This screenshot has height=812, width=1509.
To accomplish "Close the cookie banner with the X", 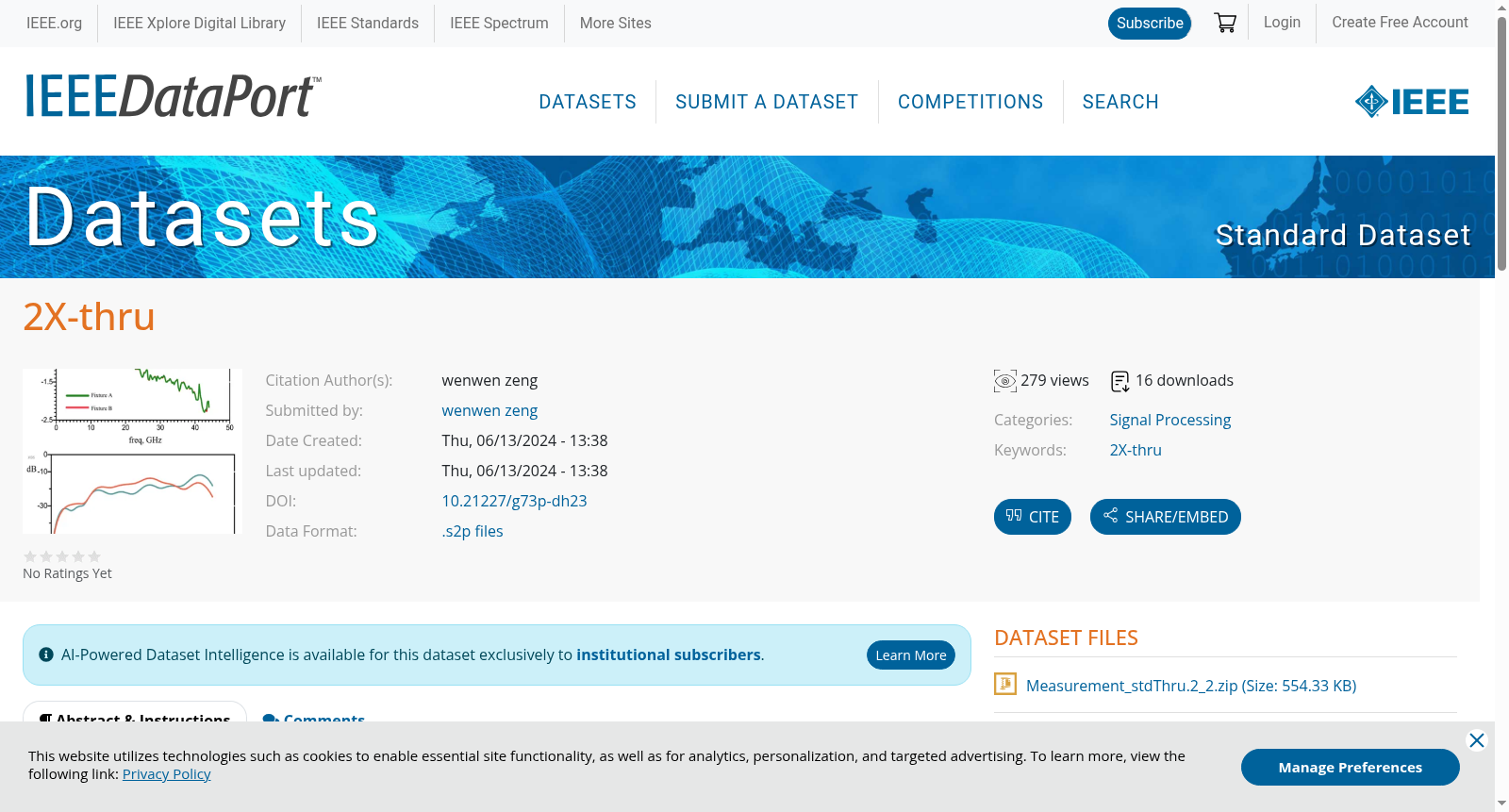I will click(1477, 740).
